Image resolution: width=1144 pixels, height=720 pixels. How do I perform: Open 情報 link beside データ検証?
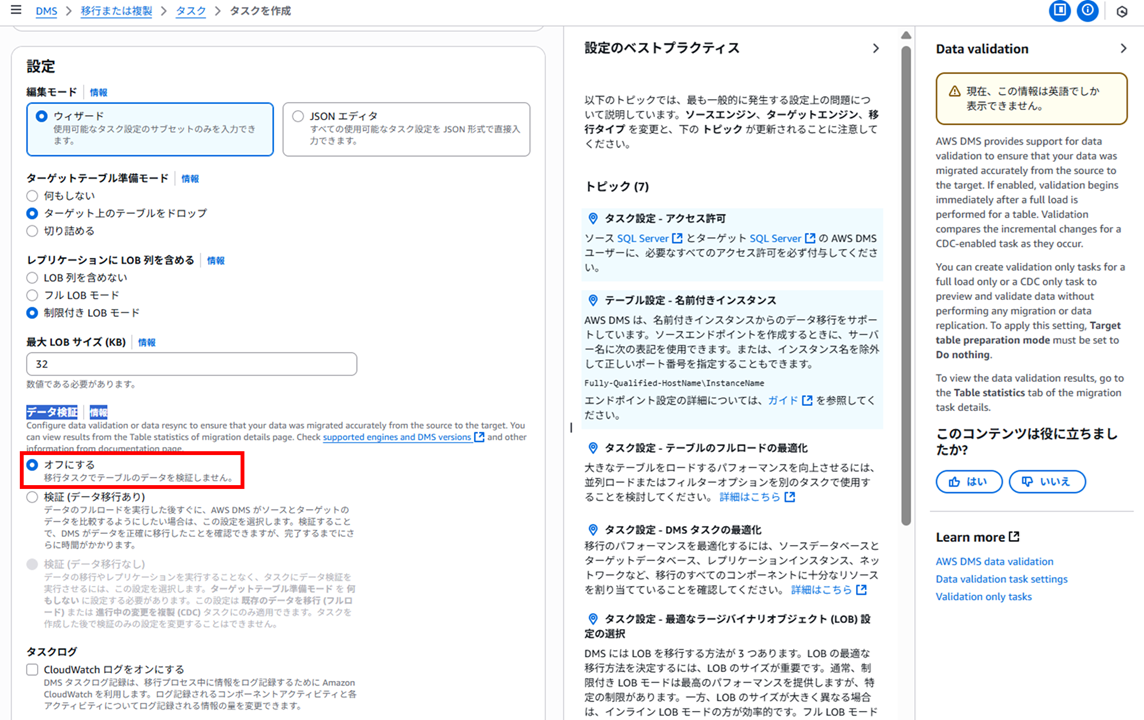click(x=98, y=412)
